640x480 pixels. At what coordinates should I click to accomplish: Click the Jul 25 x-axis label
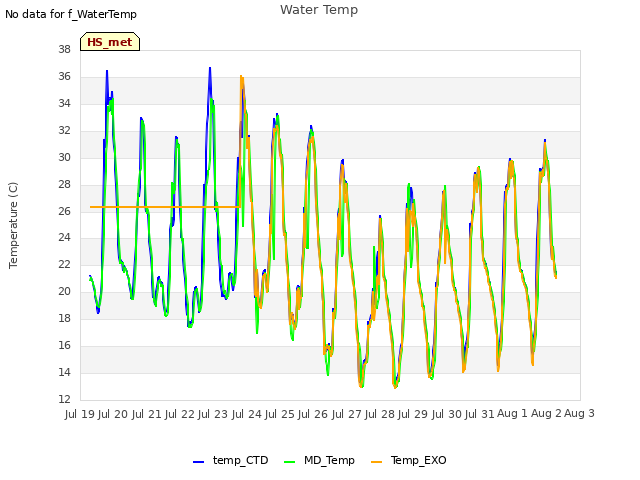tap(280, 414)
